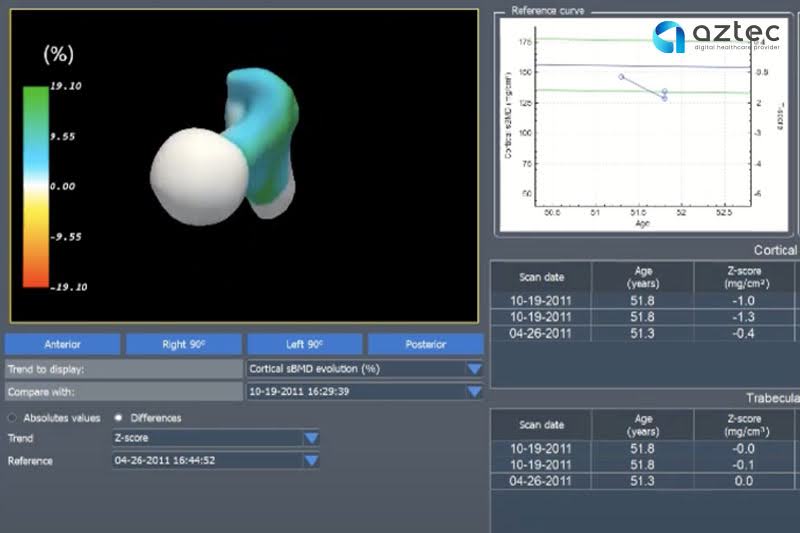
Task: Select the Absolutes values radio button
Action: click(x=12, y=418)
